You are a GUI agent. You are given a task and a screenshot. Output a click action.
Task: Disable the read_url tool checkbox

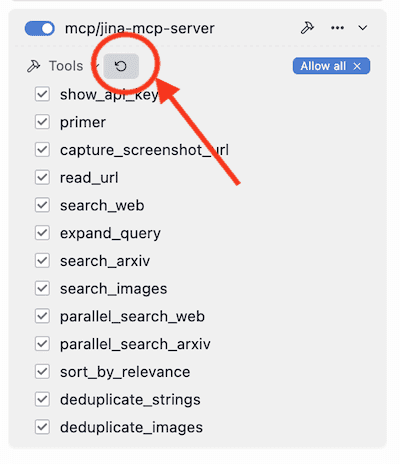point(42,177)
